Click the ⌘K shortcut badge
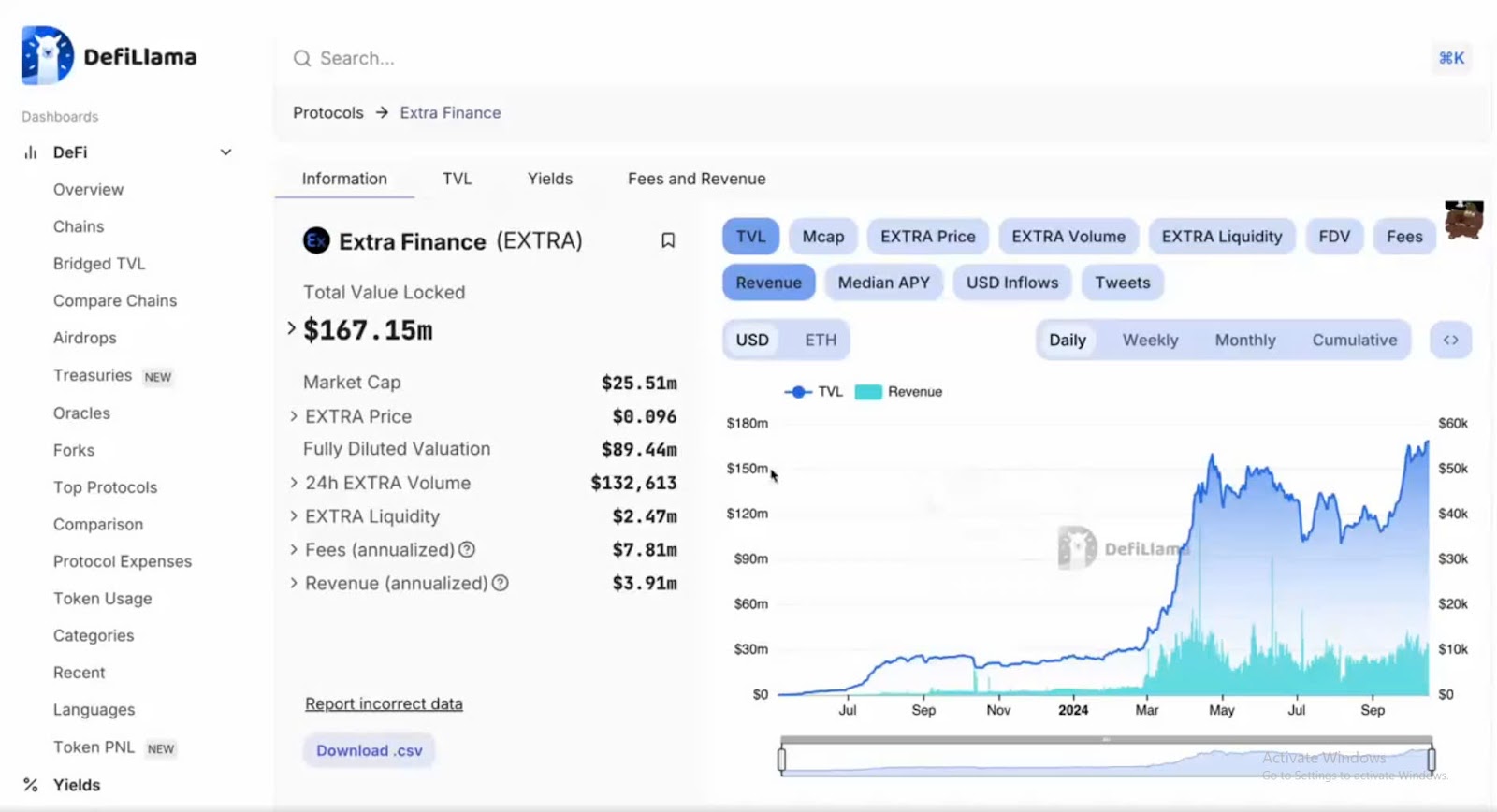This screenshot has height=812, width=1497. point(1451,58)
